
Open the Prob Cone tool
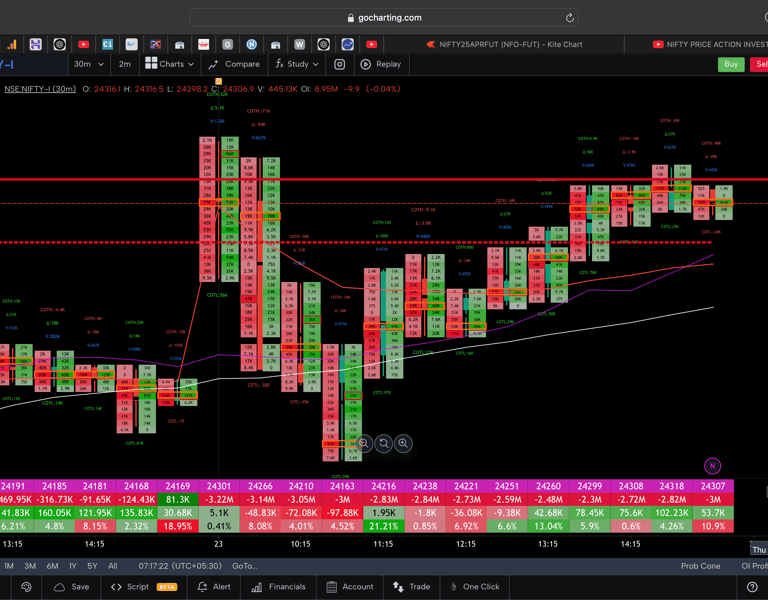pos(700,566)
